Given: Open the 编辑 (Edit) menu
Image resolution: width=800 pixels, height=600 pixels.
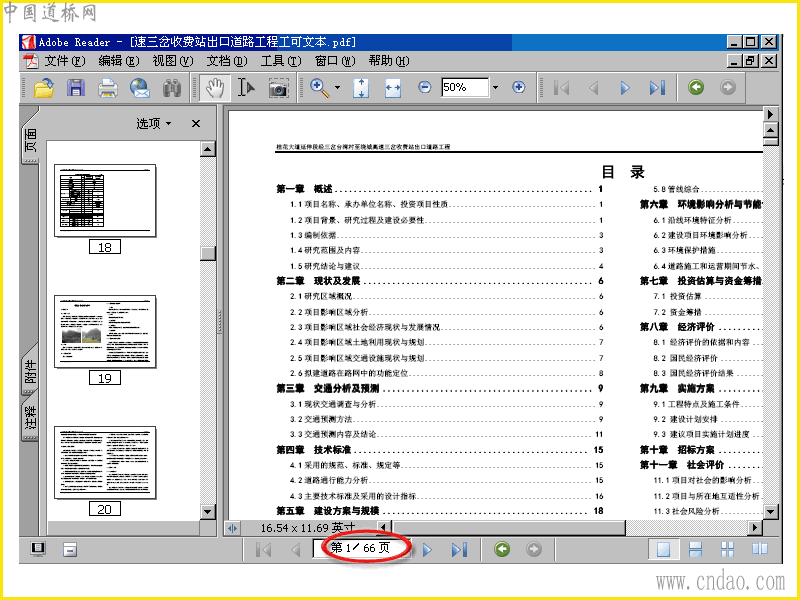Looking at the screenshot, I should 118,61.
